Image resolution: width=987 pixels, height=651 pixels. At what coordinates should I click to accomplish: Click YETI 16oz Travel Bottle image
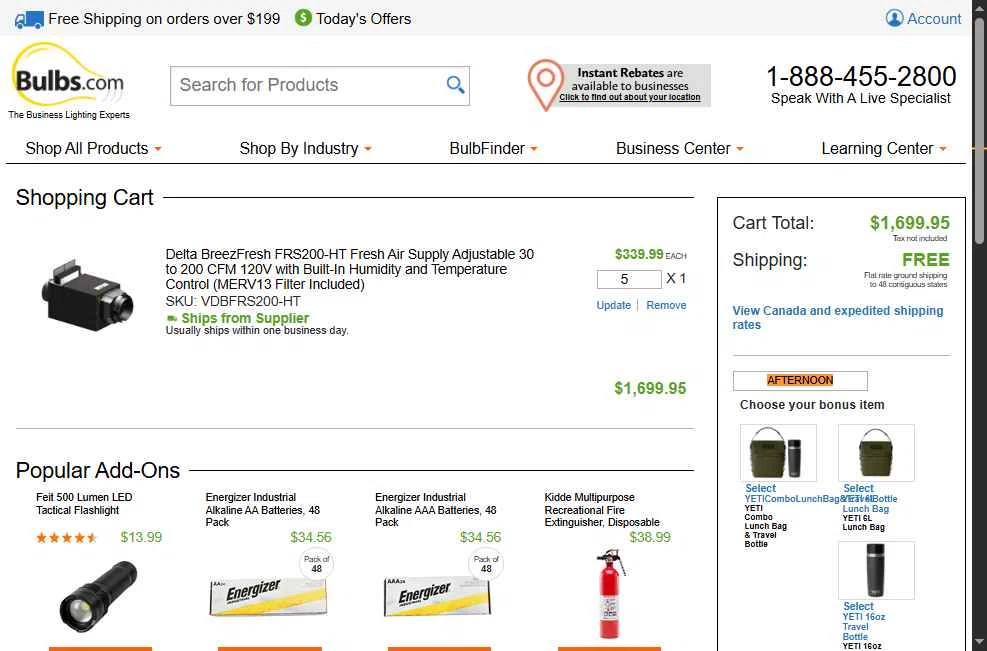click(876, 570)
